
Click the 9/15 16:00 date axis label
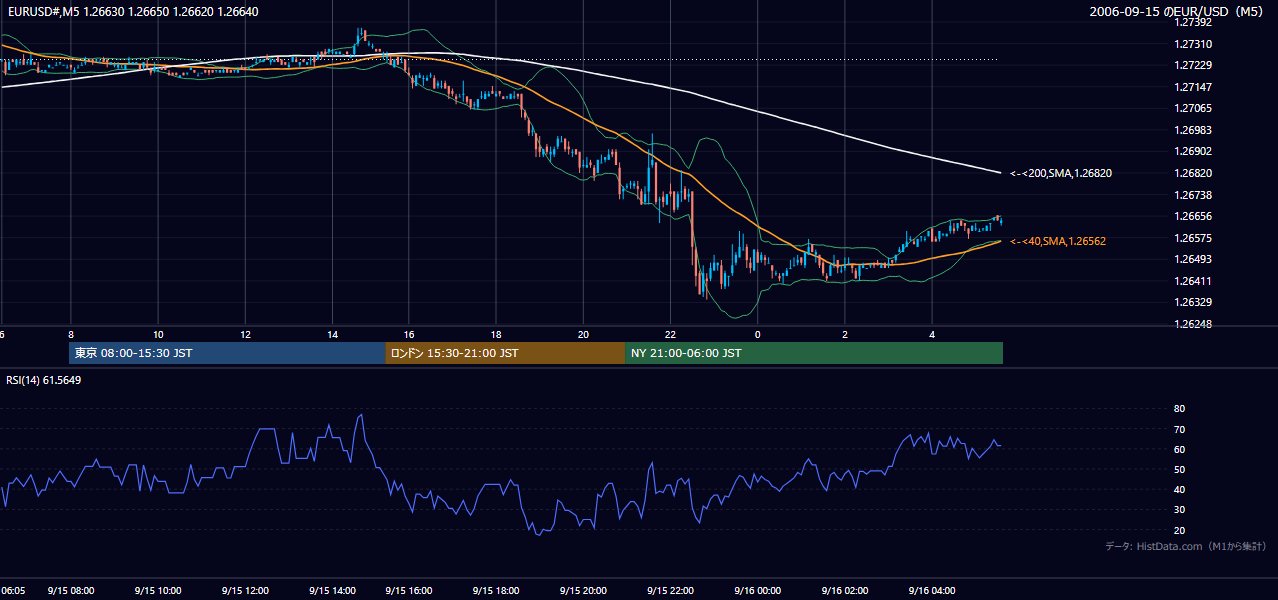pyautogui.click(x=408, y=591)
